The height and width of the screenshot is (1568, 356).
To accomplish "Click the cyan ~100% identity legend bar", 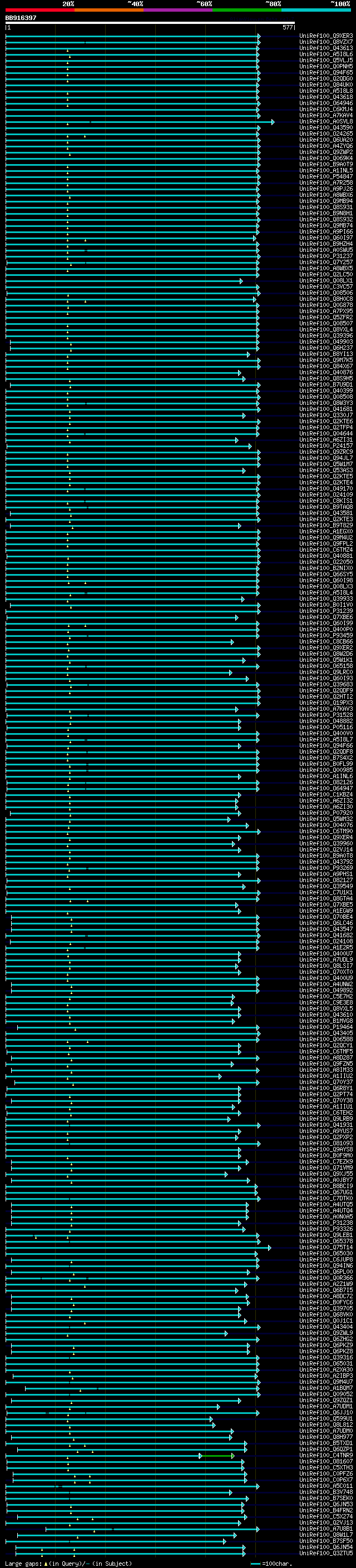I will (x=316, y=10).
